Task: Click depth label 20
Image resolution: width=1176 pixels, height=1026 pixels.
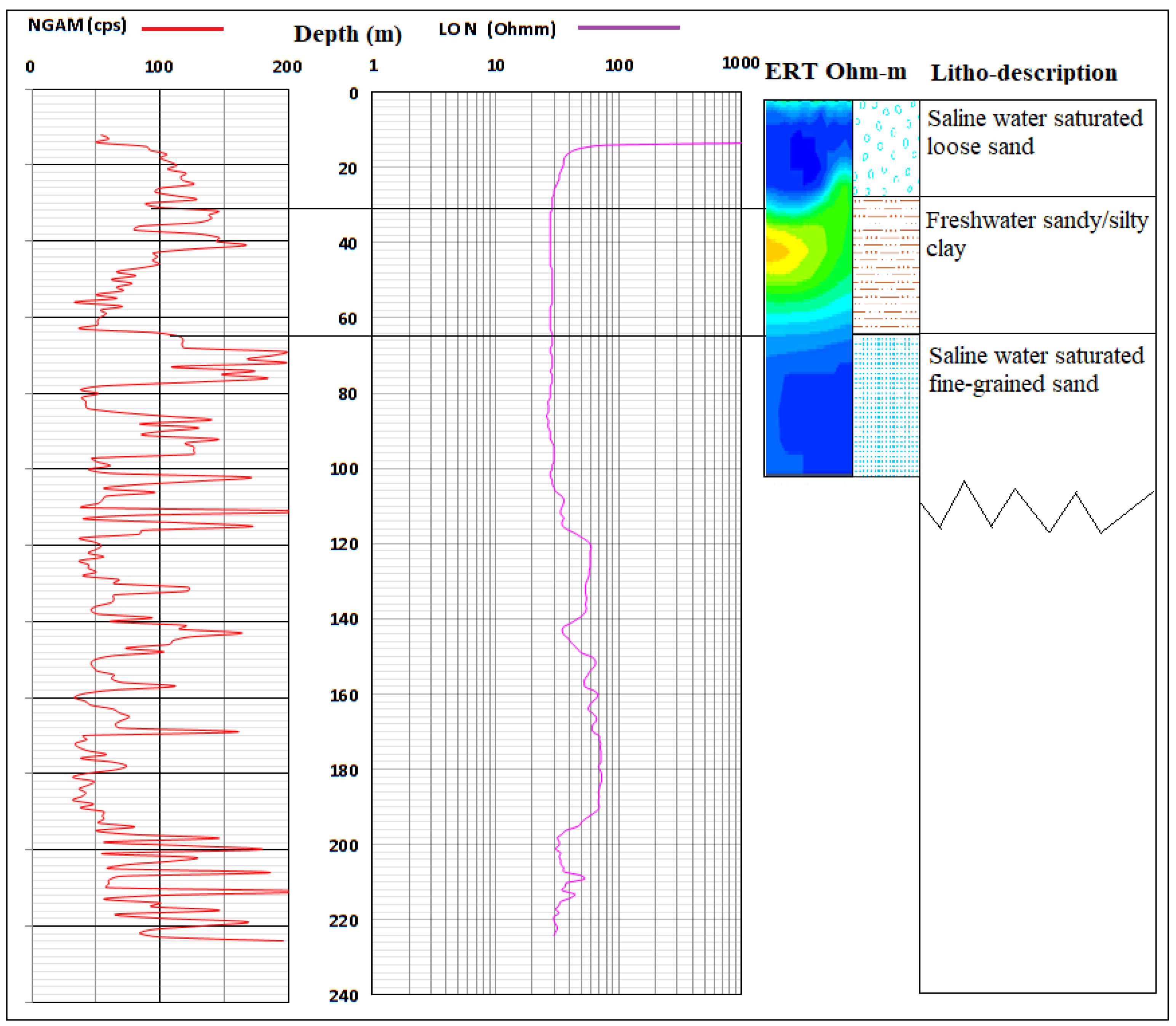Action: click(x=347, y=169)
